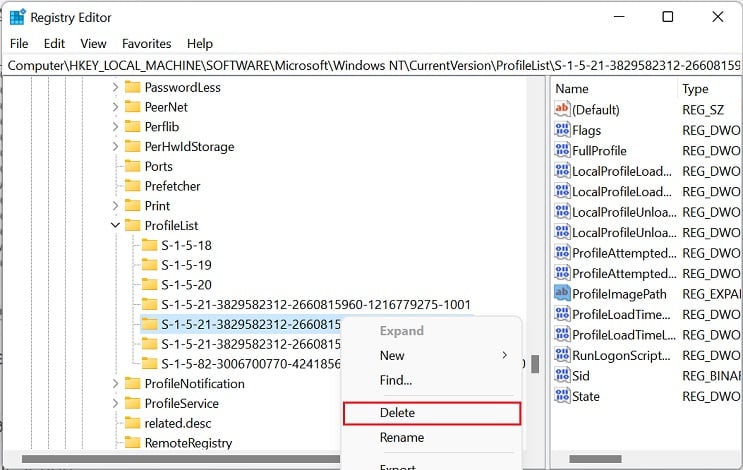Expand the Print key

[115, 206]
